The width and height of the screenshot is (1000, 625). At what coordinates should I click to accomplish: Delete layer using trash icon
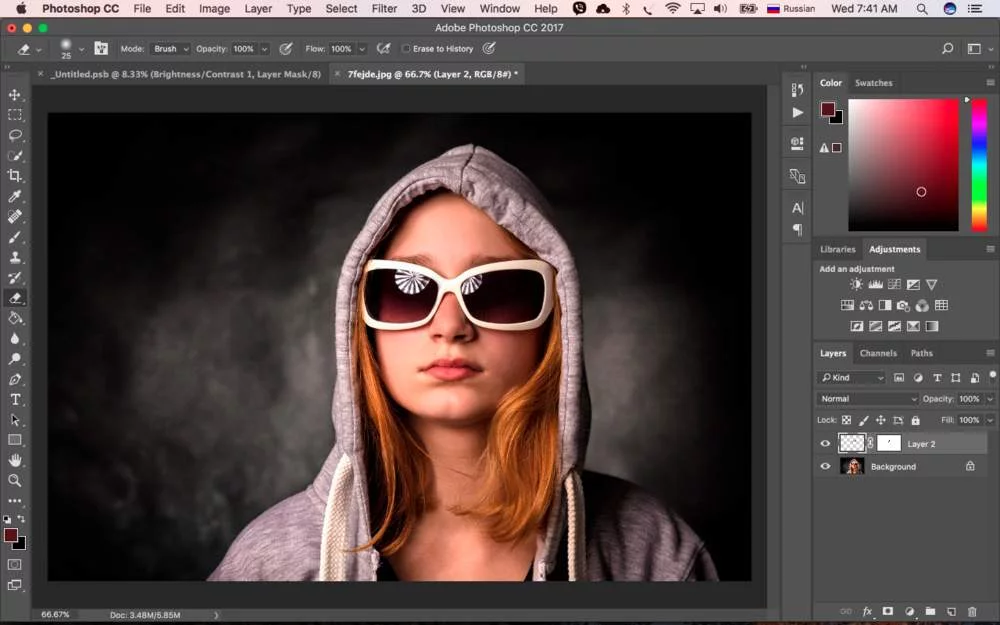(972, 611)
